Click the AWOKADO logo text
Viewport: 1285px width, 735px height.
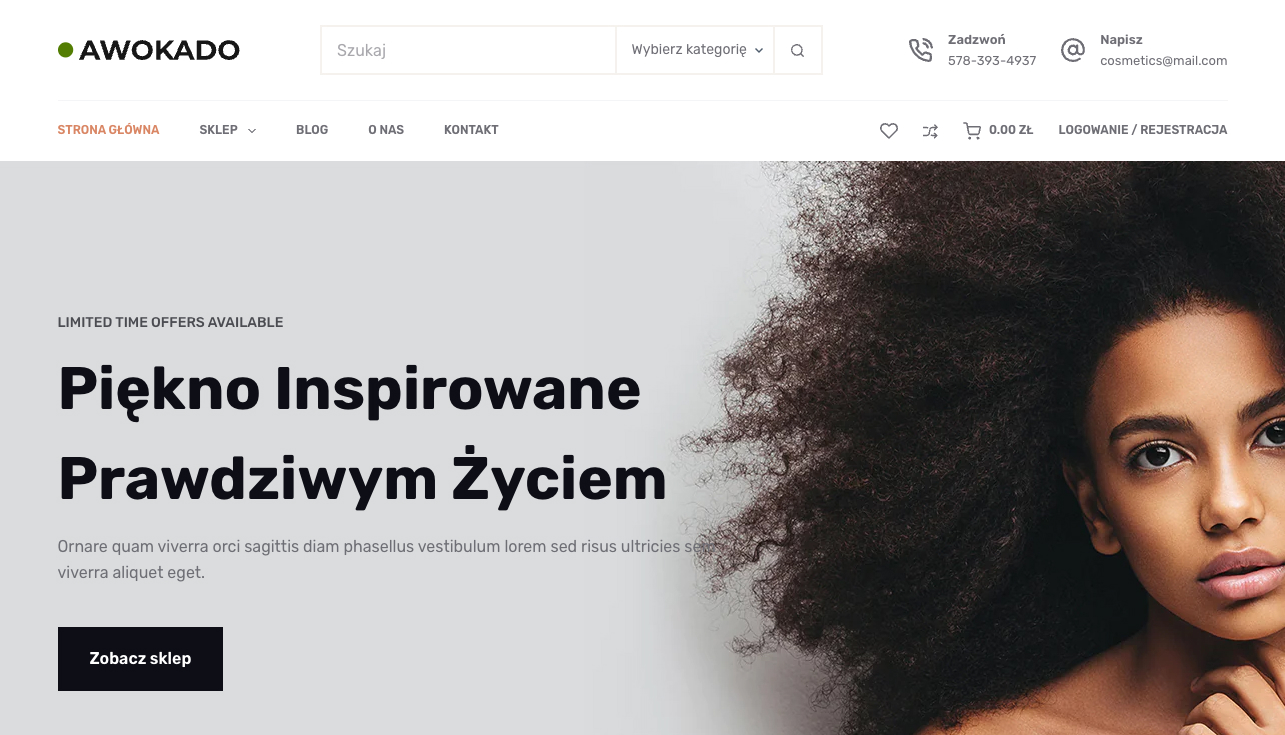point(160,50)
